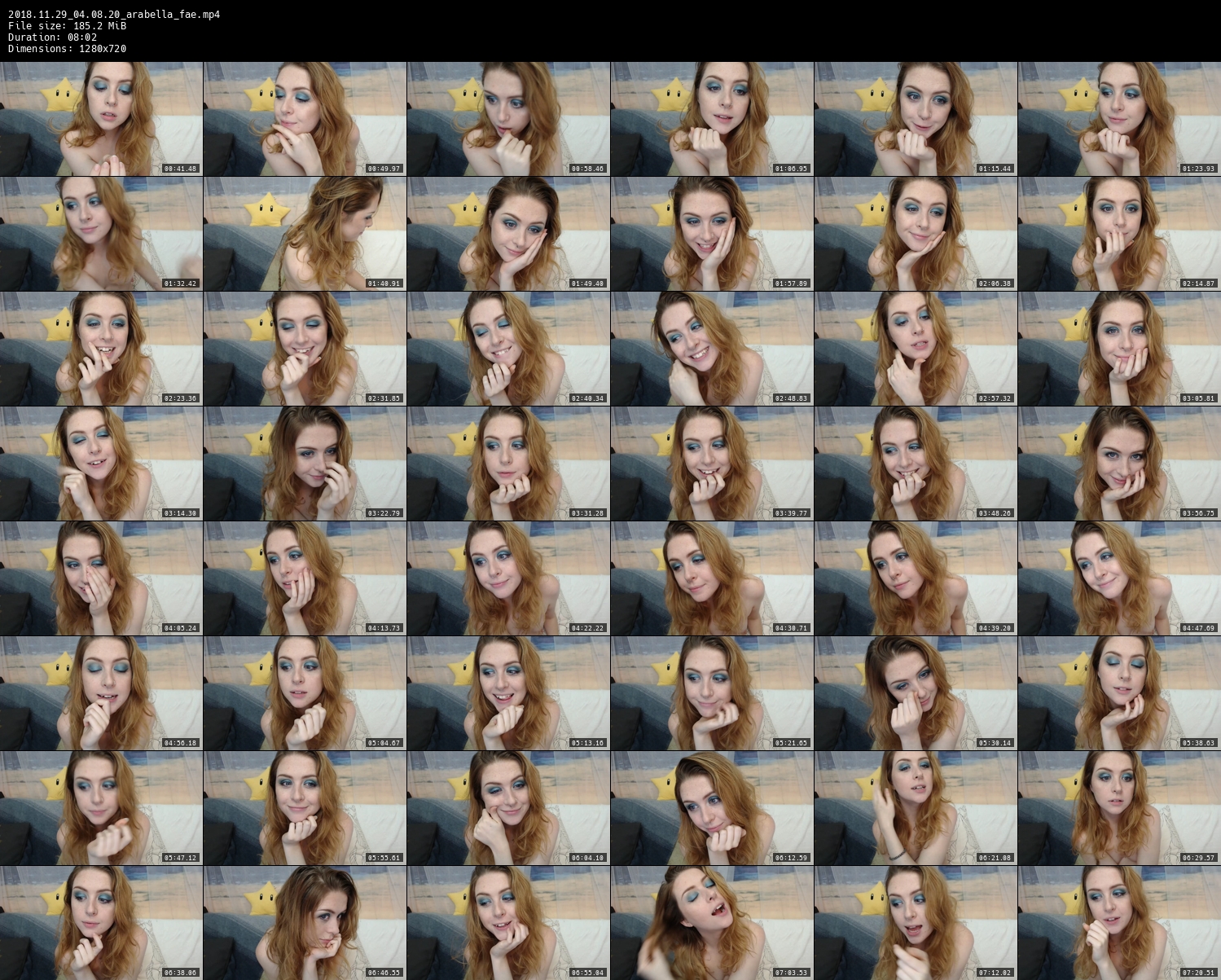Select the thumbnail timestamped 05:13.16
The width and height of the screenshot is (1221, 980).
click(508, 693)
